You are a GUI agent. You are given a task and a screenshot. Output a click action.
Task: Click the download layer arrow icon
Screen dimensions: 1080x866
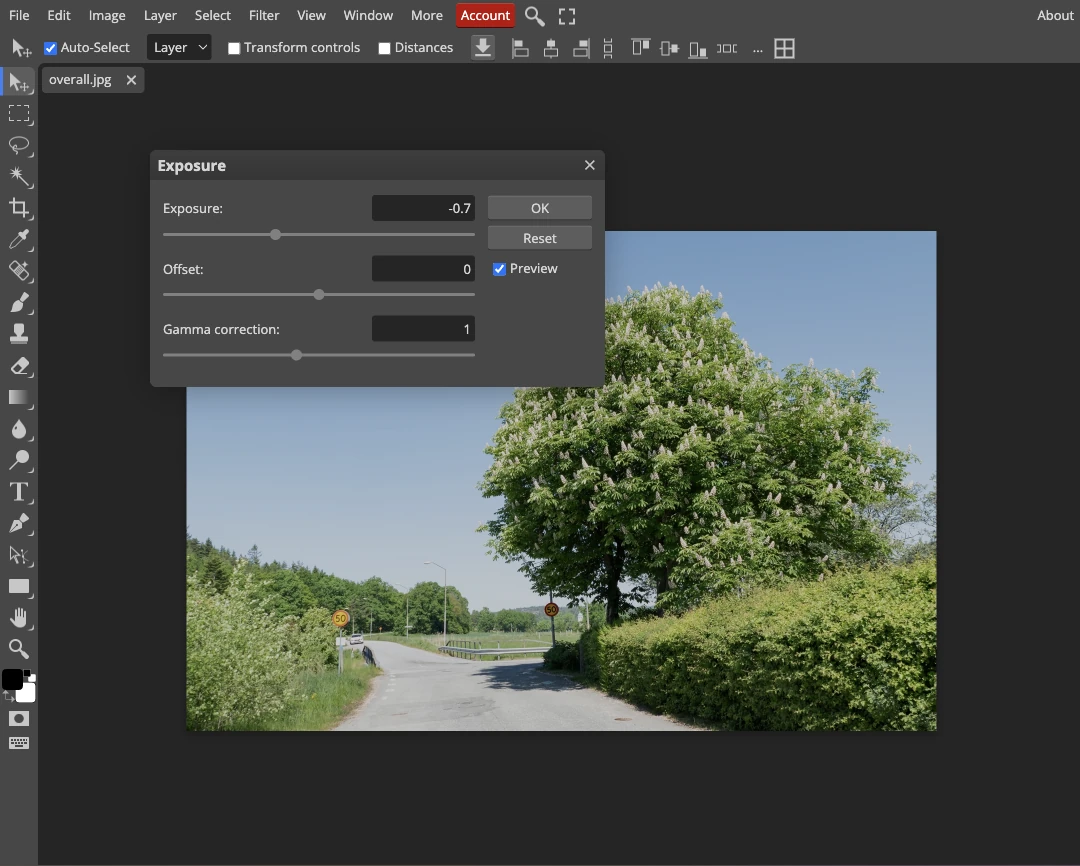click(483, 48)
